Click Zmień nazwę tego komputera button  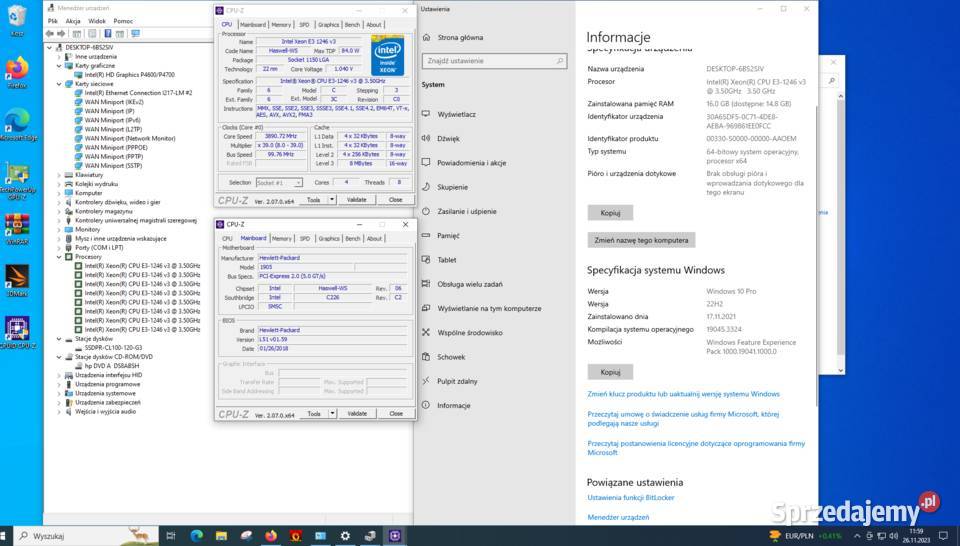point(641,240)
